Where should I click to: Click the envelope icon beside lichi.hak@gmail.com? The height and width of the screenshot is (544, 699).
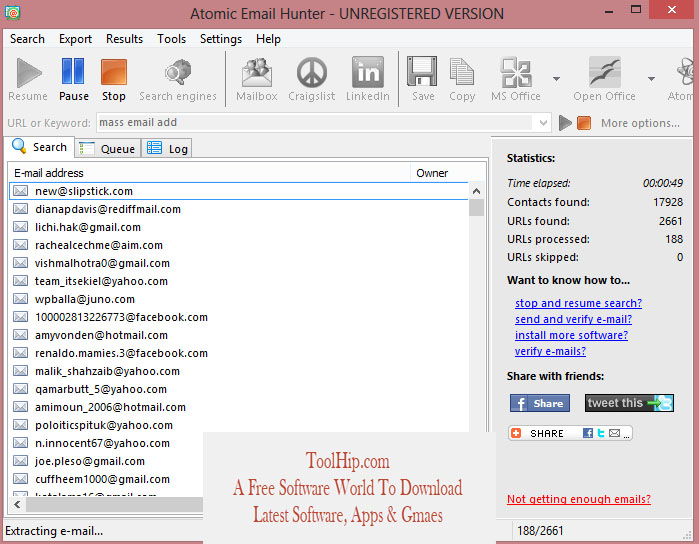click(20, 227)
